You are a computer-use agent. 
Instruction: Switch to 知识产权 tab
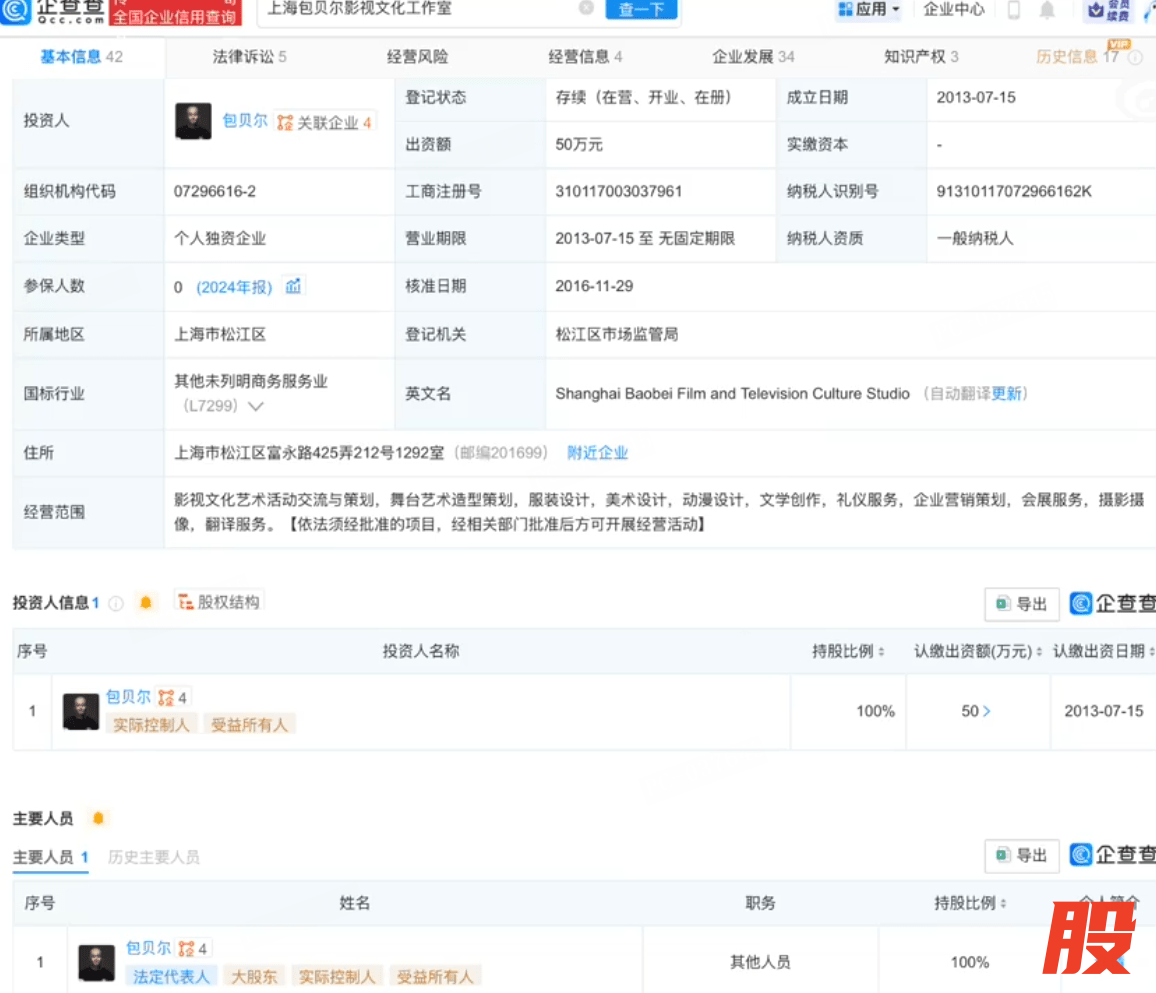921,57
